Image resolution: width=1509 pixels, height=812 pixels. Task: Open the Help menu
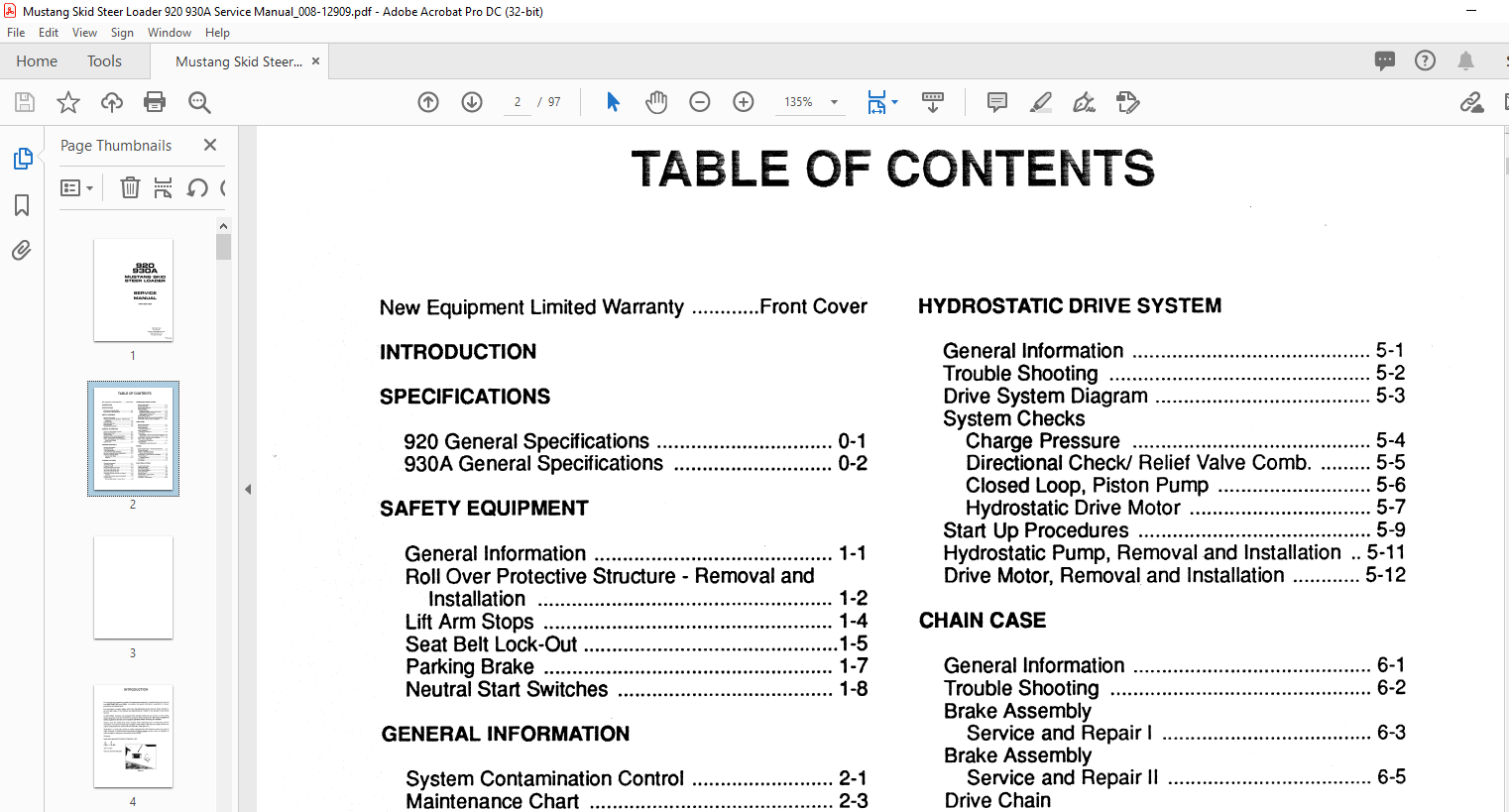[x=217, y=33]
